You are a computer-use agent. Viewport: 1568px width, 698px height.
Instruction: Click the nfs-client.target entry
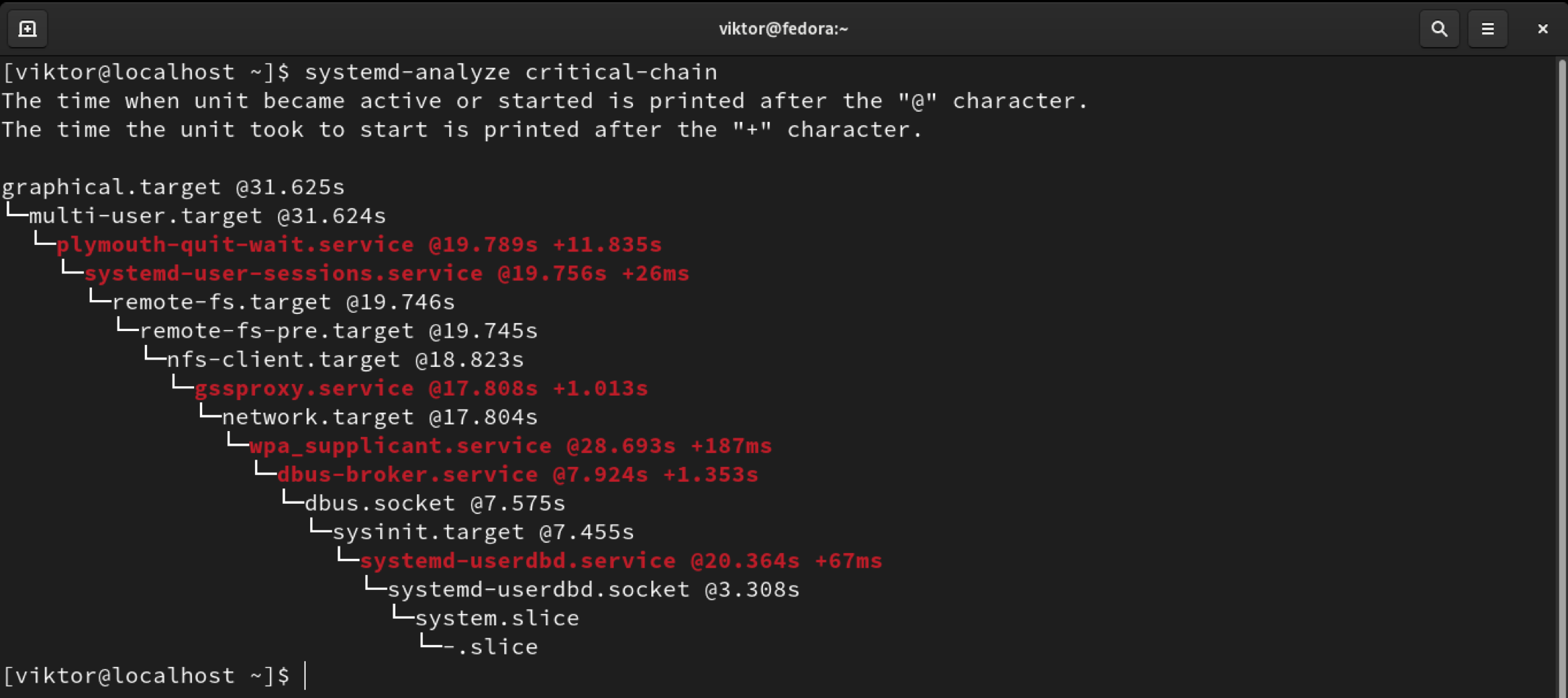tap(345, 360)
